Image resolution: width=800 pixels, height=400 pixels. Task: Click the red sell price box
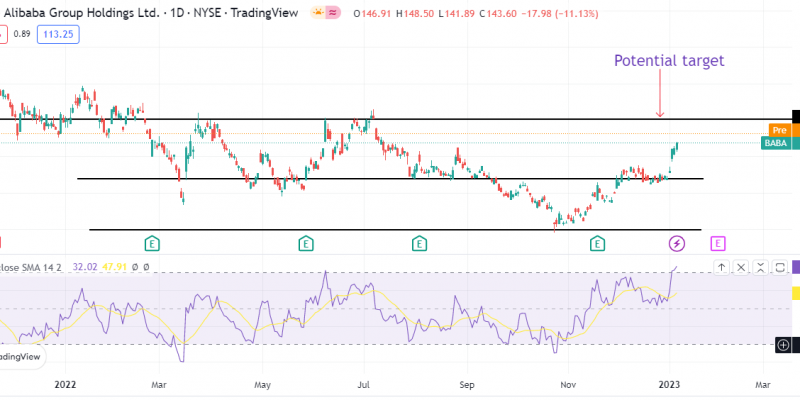click(3, 34)
